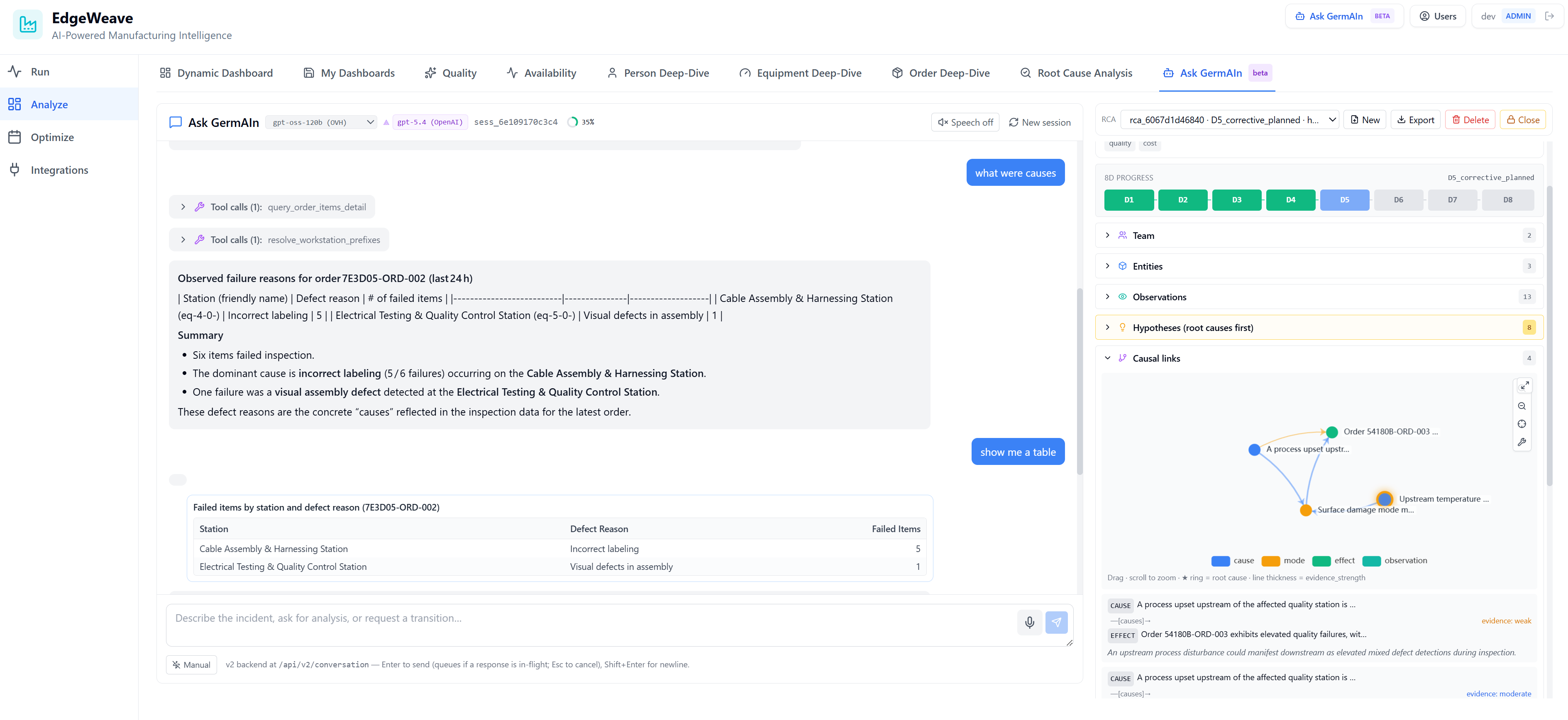Open the Person Deep-Dive tab
This screenshot has height=720, width=1568.
tap(657, 73)
